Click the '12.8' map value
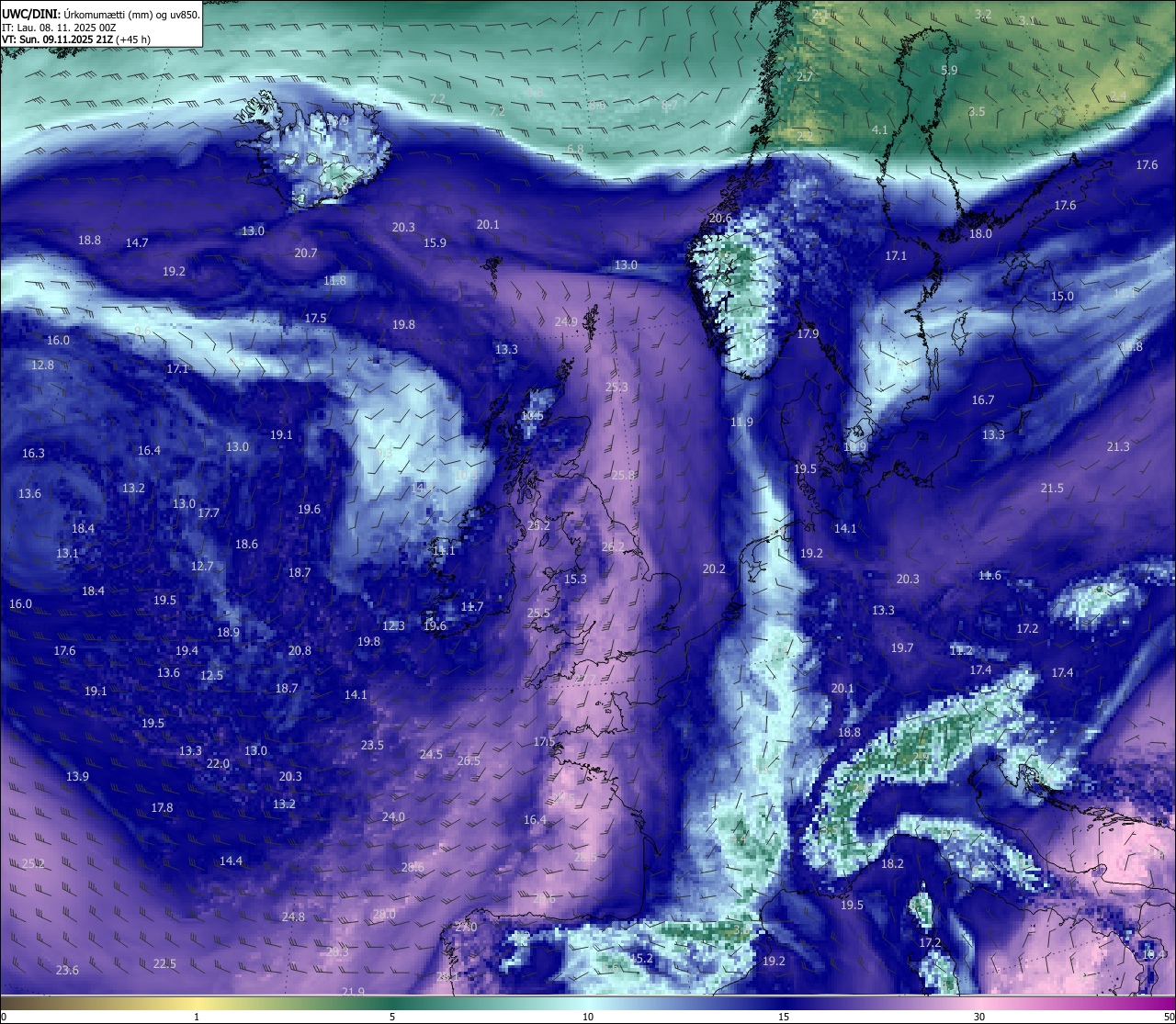 (42, 365)
